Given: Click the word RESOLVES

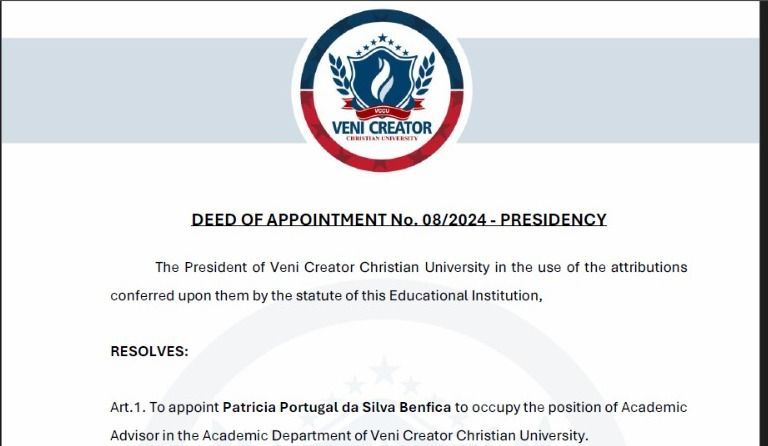Looking at the screenshot, I should tap(149, 352).
